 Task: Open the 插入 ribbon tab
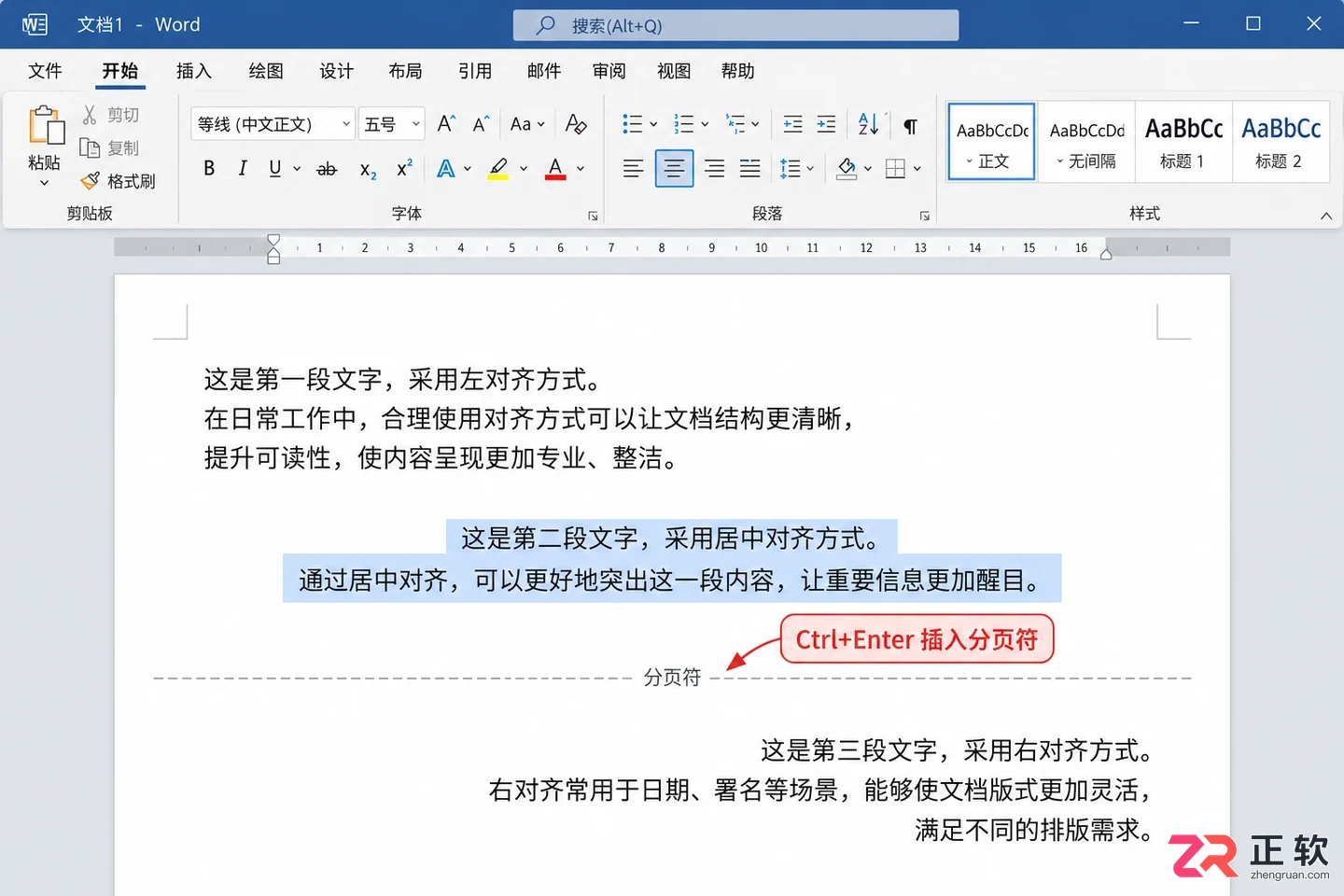tap(194, 72)
